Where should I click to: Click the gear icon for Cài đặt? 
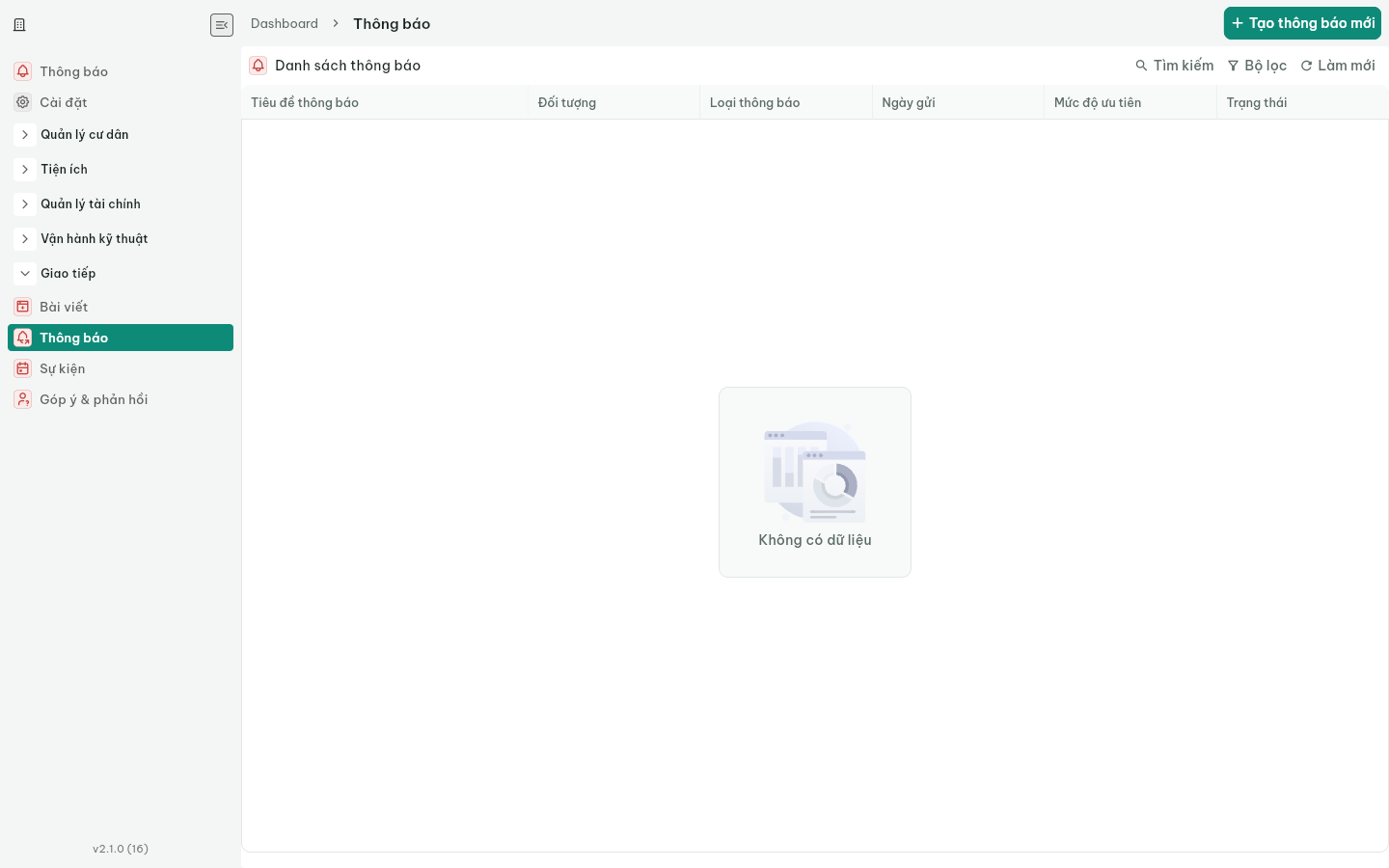click(x=23, y=102)
